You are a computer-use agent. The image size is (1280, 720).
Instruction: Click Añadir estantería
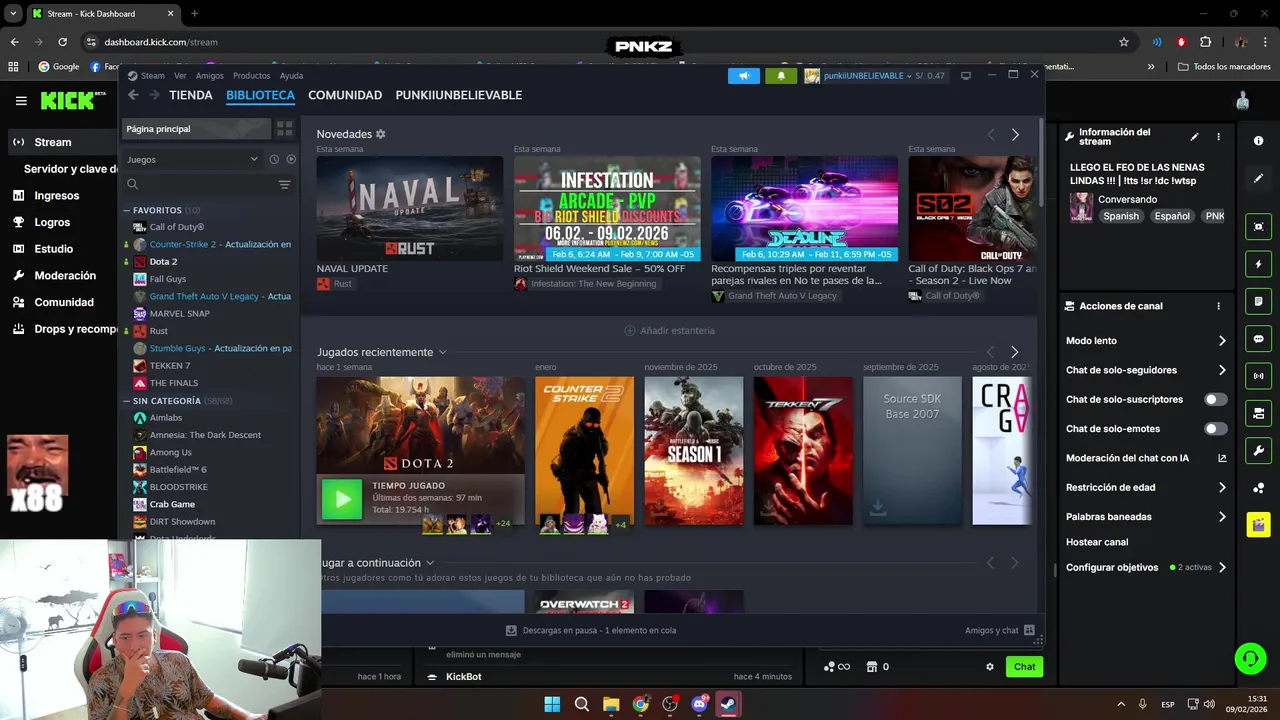(x=670, y=330)
